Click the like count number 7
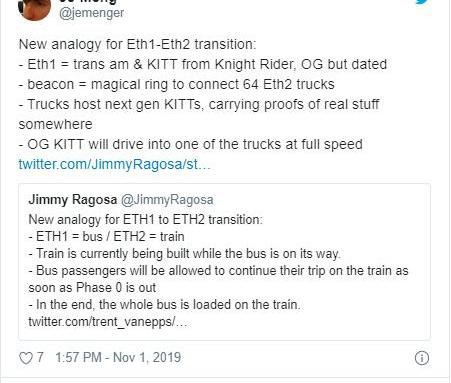This screenshot has width=451, height=383. (40, 357)
